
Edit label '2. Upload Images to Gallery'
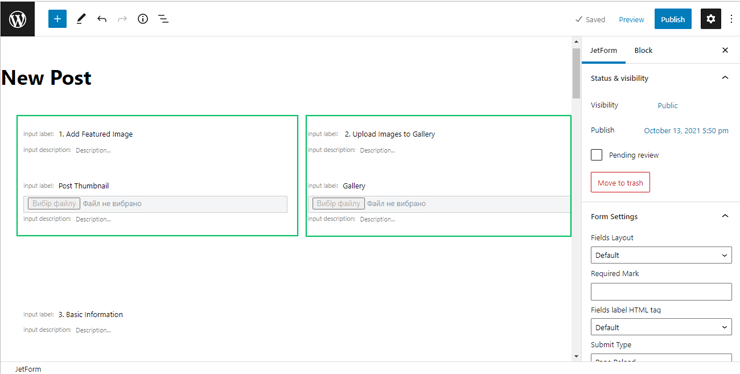click(390, 134)
